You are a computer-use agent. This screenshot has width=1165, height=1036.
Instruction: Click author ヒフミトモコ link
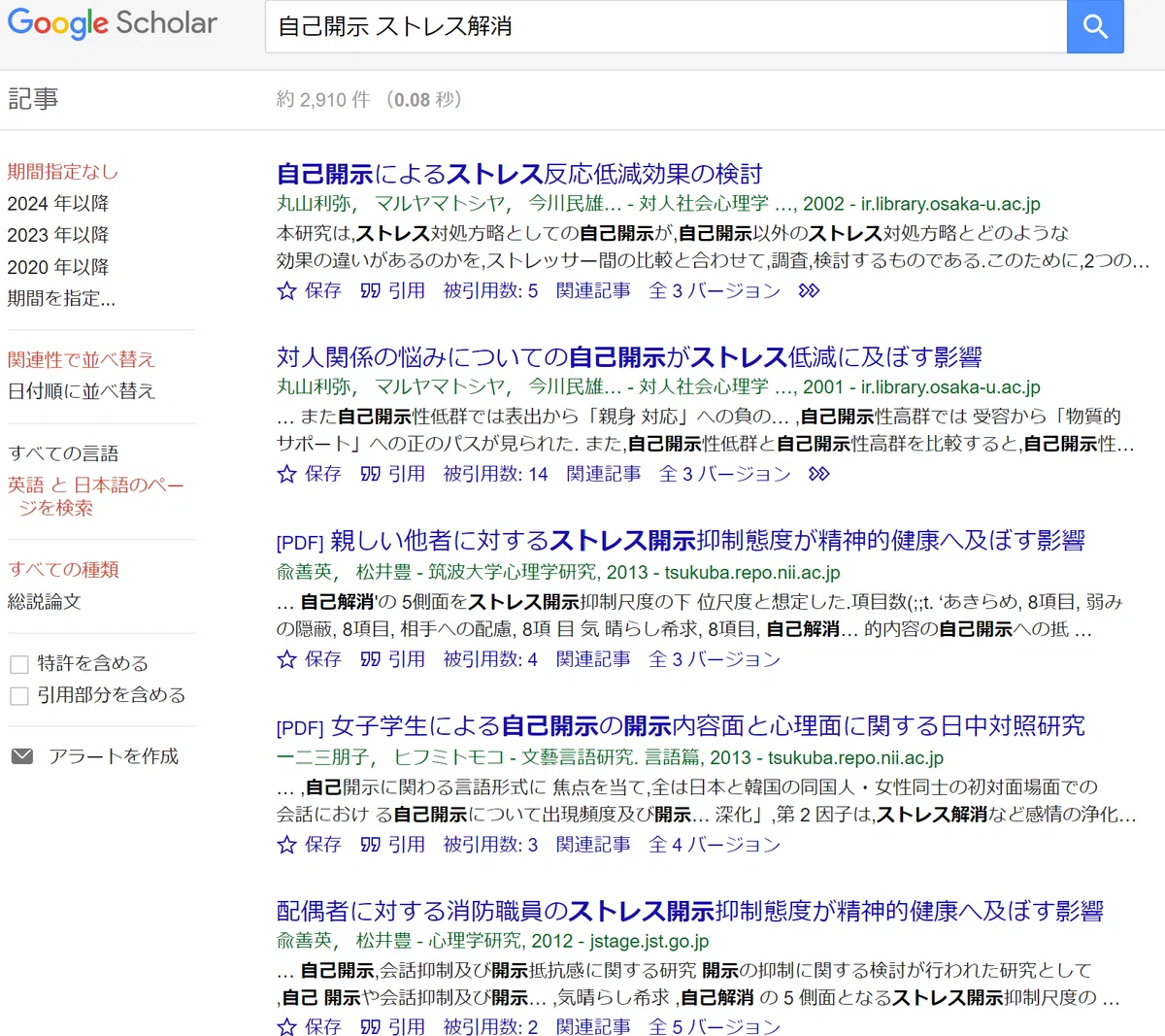(x=449, y=757)
